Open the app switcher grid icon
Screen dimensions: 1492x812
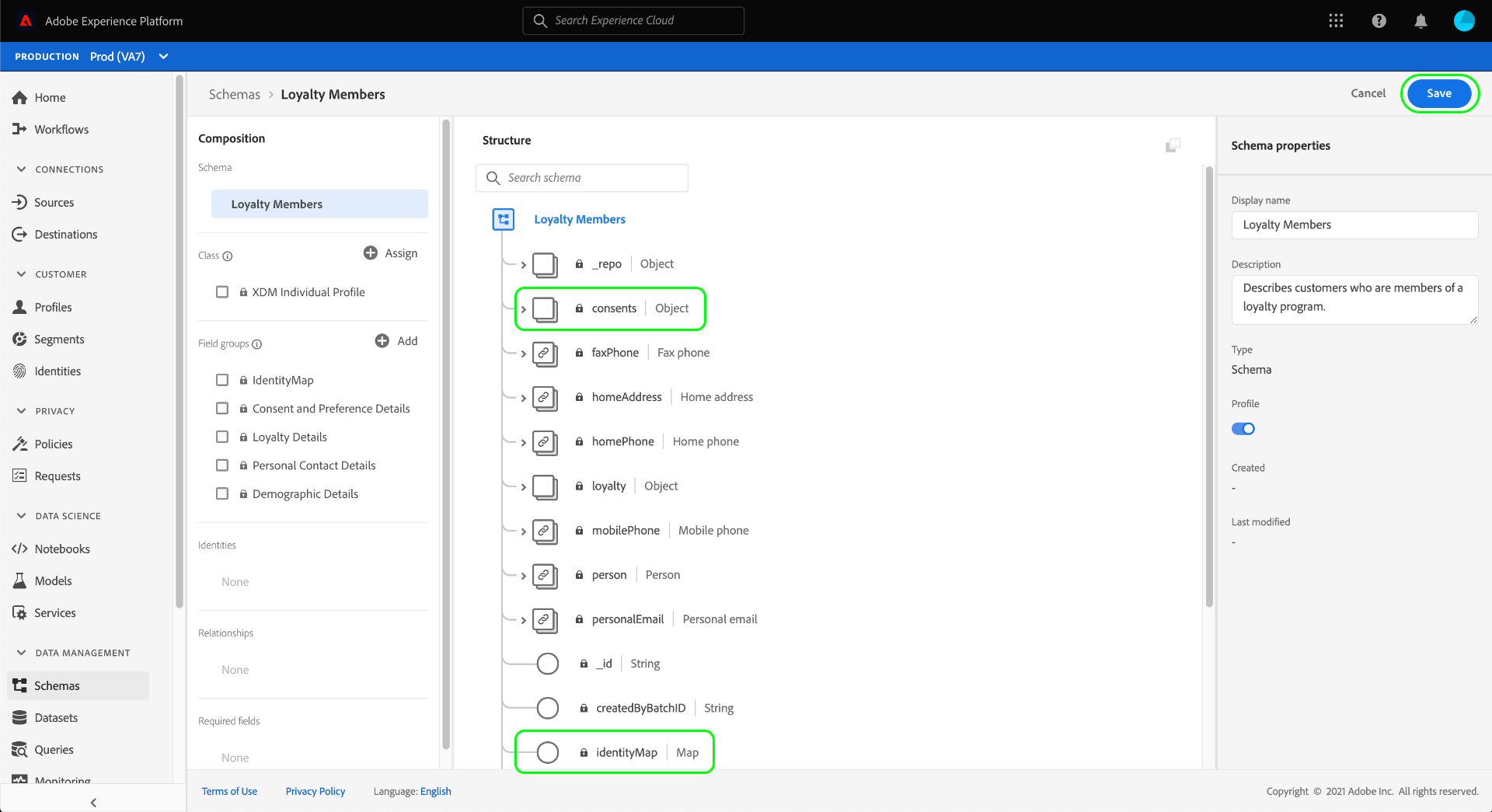pos(1336,21)
